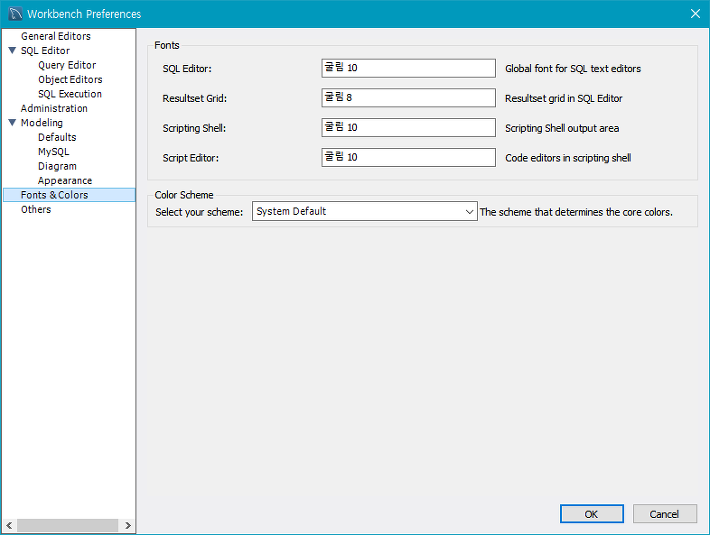710x535 pixels.
Task: Click 'Resultset grid in SQL Editor' description
Action: pyautogui.click(x=563, y=98)
